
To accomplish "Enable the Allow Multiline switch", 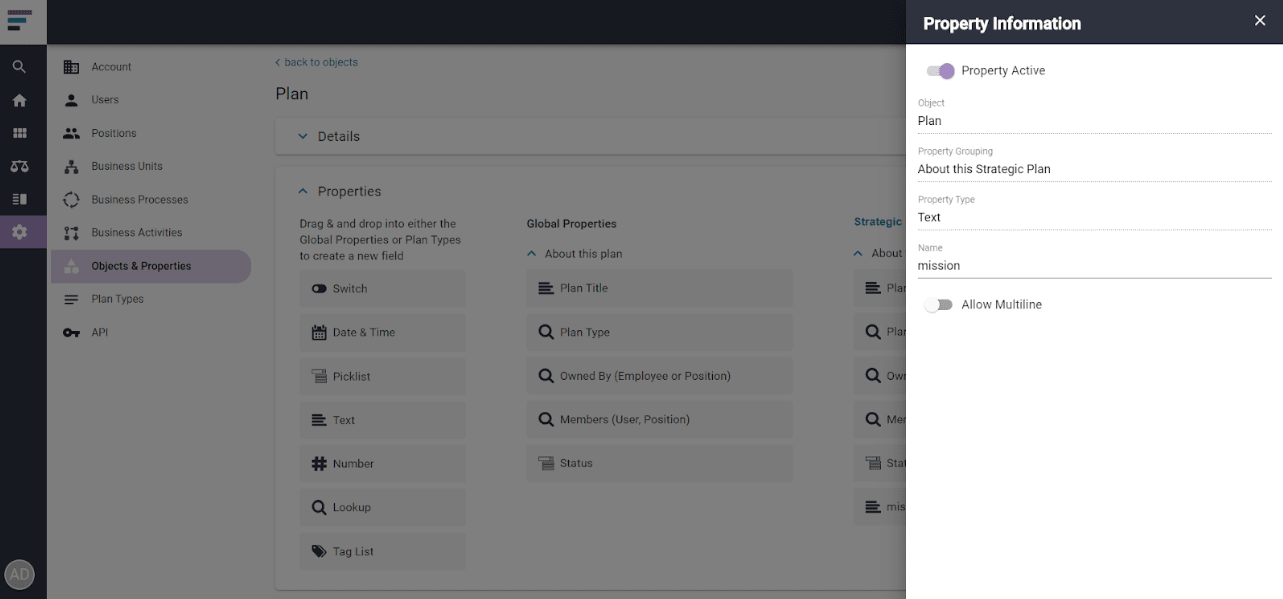I will (938, 305).
